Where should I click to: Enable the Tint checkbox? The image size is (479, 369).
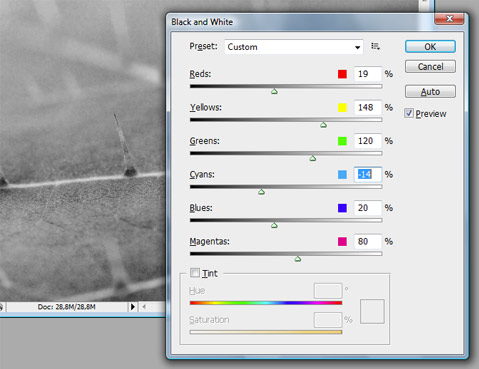pyautogui.click(x=195, y=273)
